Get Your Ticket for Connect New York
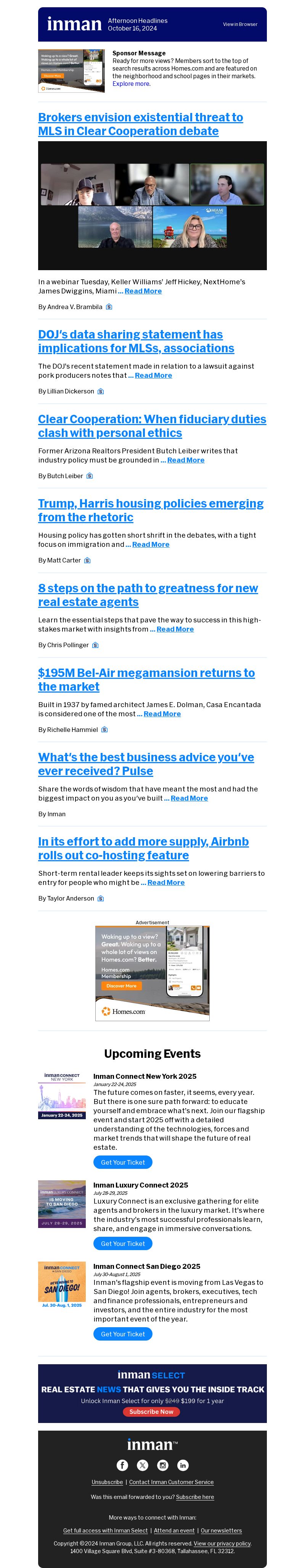The image size is (305, 1568). pyautogui.click(x=123, y=1162)
